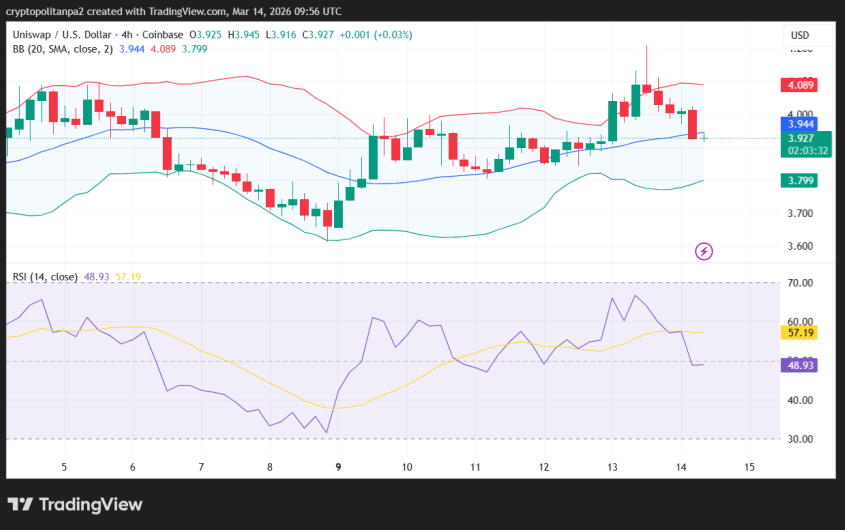Click date 10 on the time axis

(x=407, y=467)
